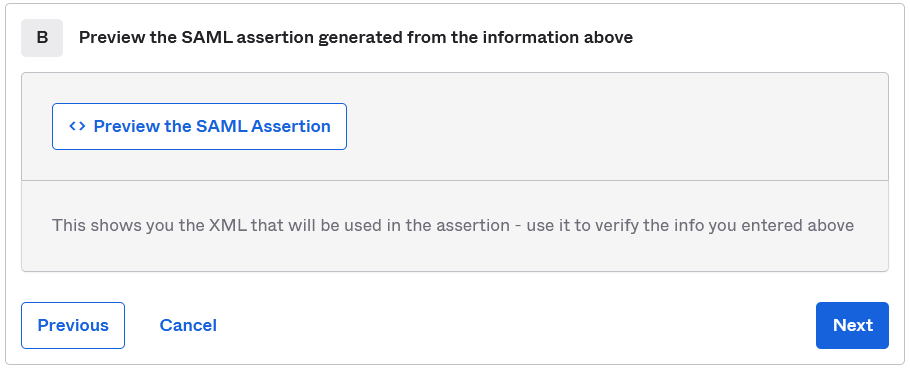Image resolution: width=910 pixels, height=371 pixels.
Task: Click the XML assertion help description text
Action: click(453, 225)
